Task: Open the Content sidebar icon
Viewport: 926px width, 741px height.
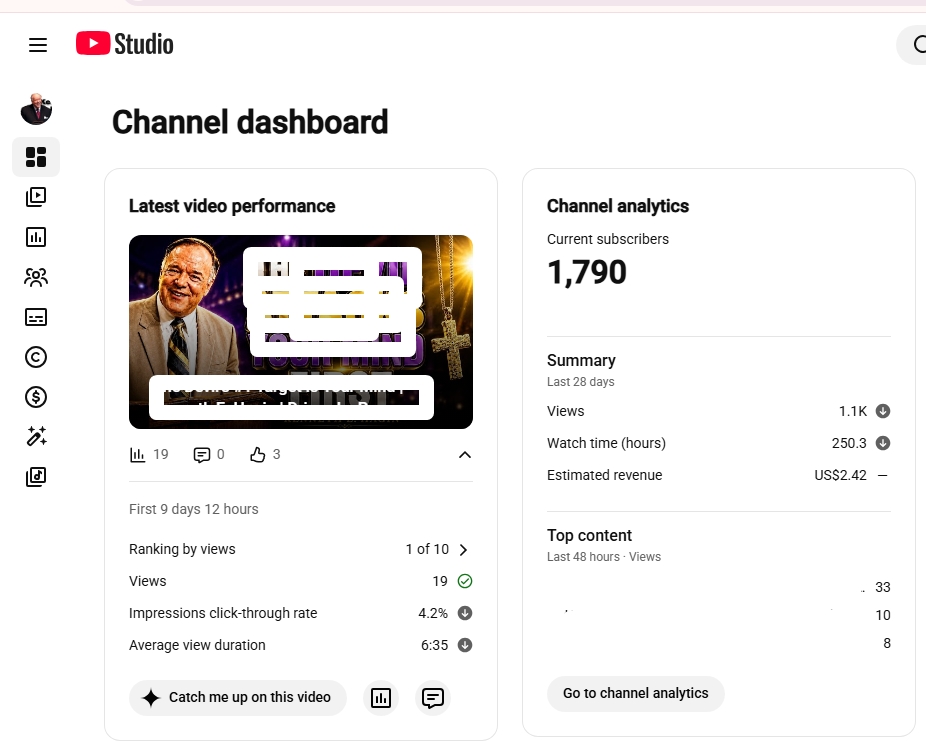Action: pyautogui.click(x=36, y=197)
